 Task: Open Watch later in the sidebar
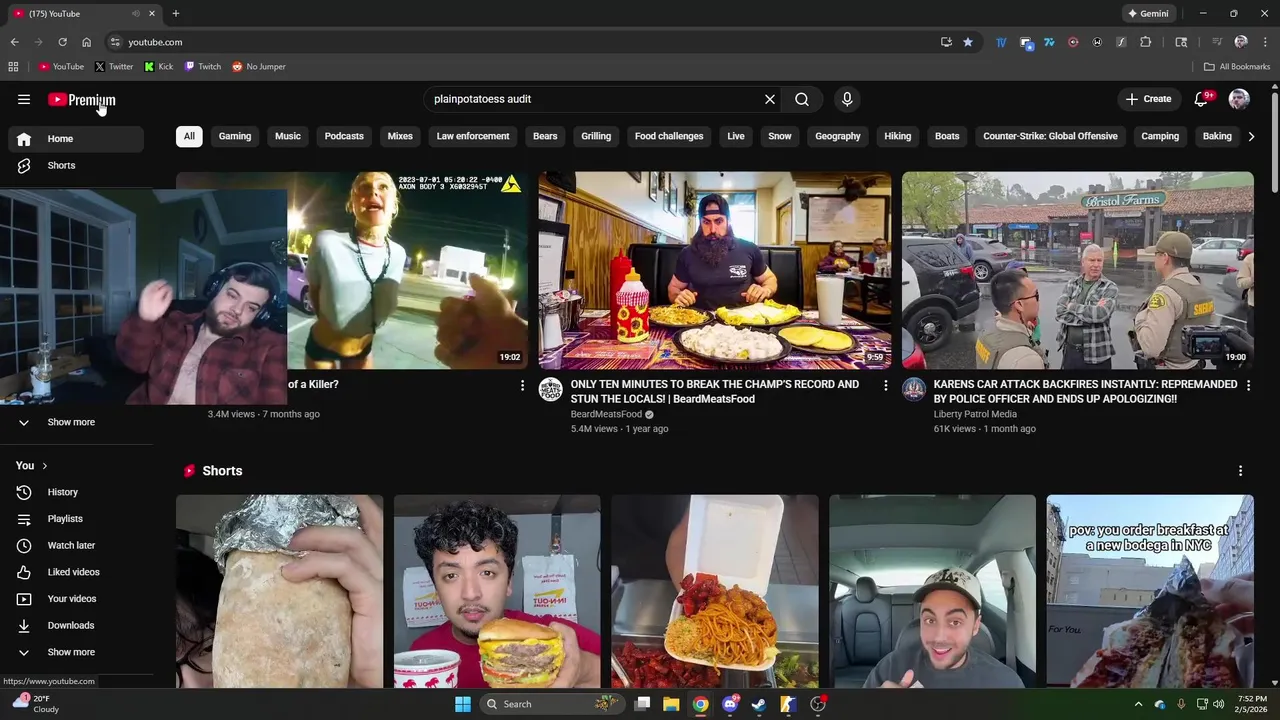pyautogui.click(x=76, y=545)
